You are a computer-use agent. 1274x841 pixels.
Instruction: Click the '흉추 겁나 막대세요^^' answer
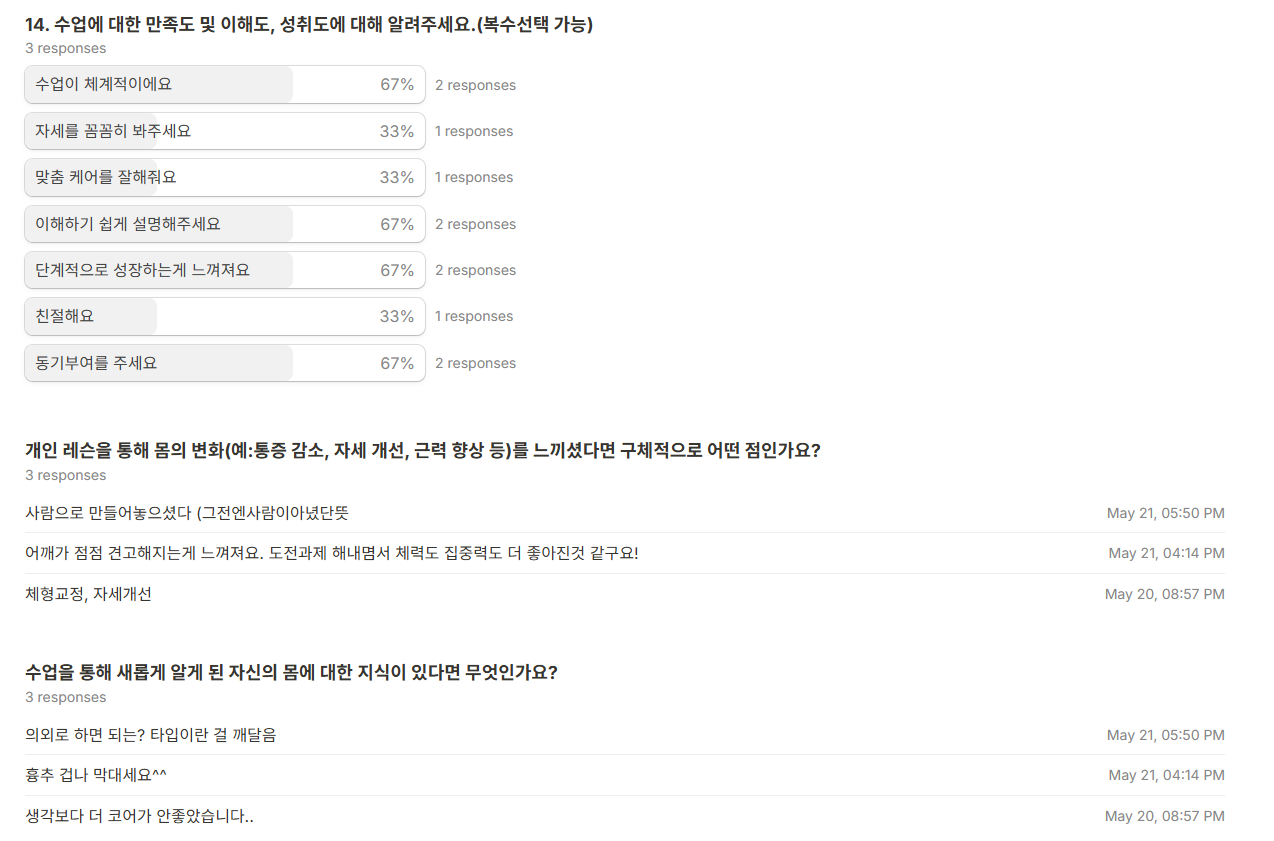click(x=96, y=775)
